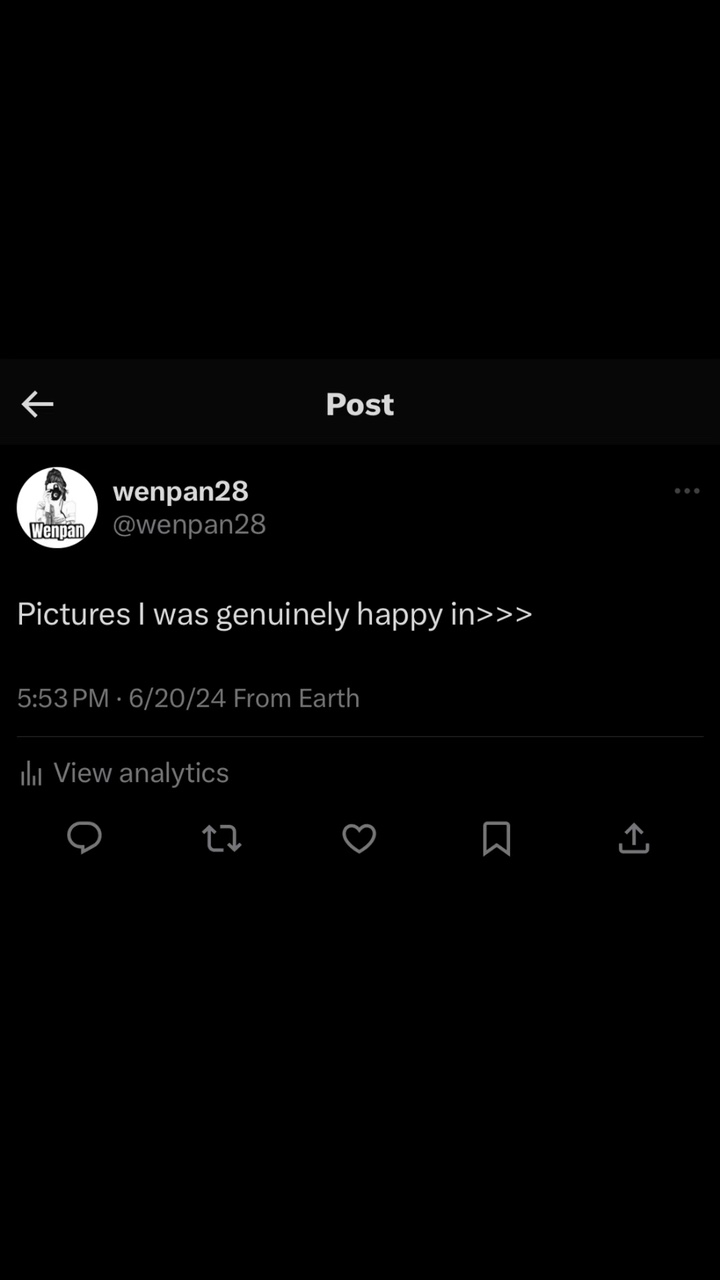Open the reply speech bubble icon
The height and width of the screenshot is (1280, 720).
tap(84, 838)
